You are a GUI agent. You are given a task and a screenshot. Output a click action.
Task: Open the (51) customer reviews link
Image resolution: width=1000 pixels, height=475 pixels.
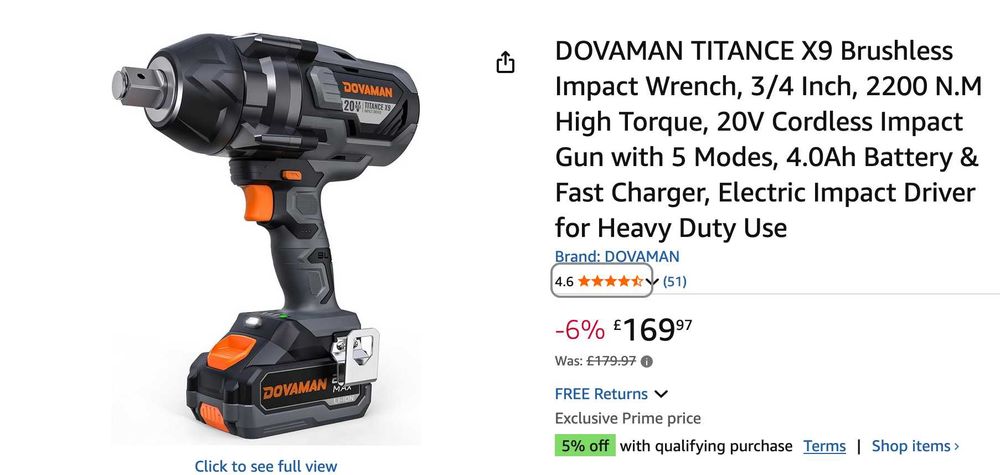(x=675, y=281)
